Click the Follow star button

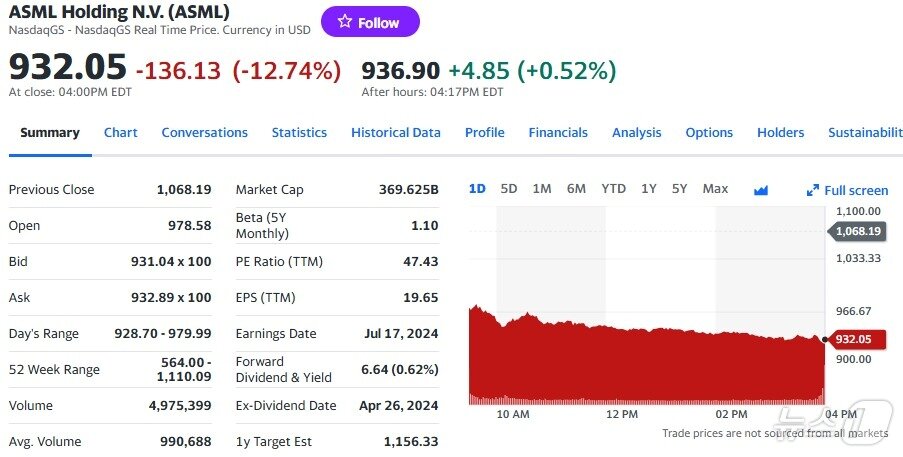[x=370, y=22]
